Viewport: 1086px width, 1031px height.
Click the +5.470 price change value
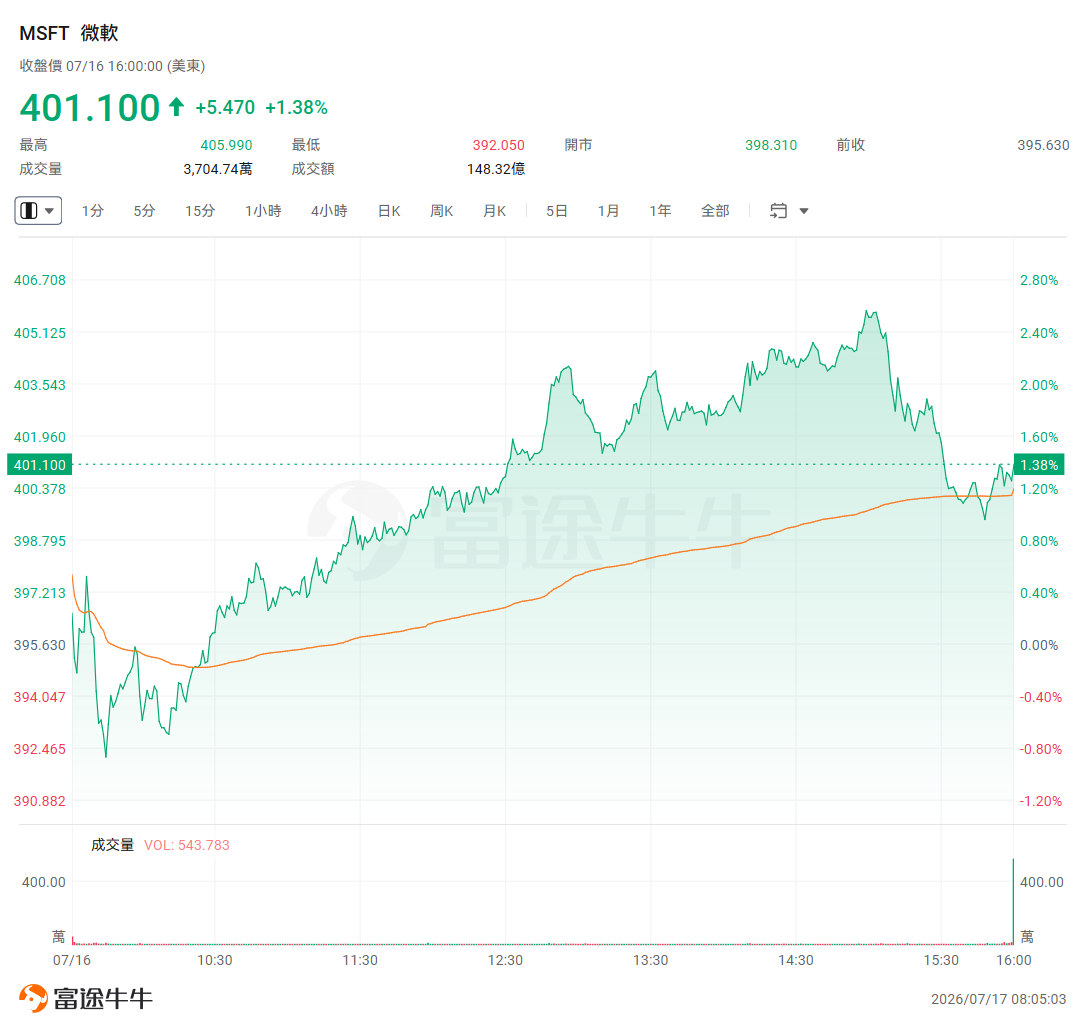click(225, 107)
